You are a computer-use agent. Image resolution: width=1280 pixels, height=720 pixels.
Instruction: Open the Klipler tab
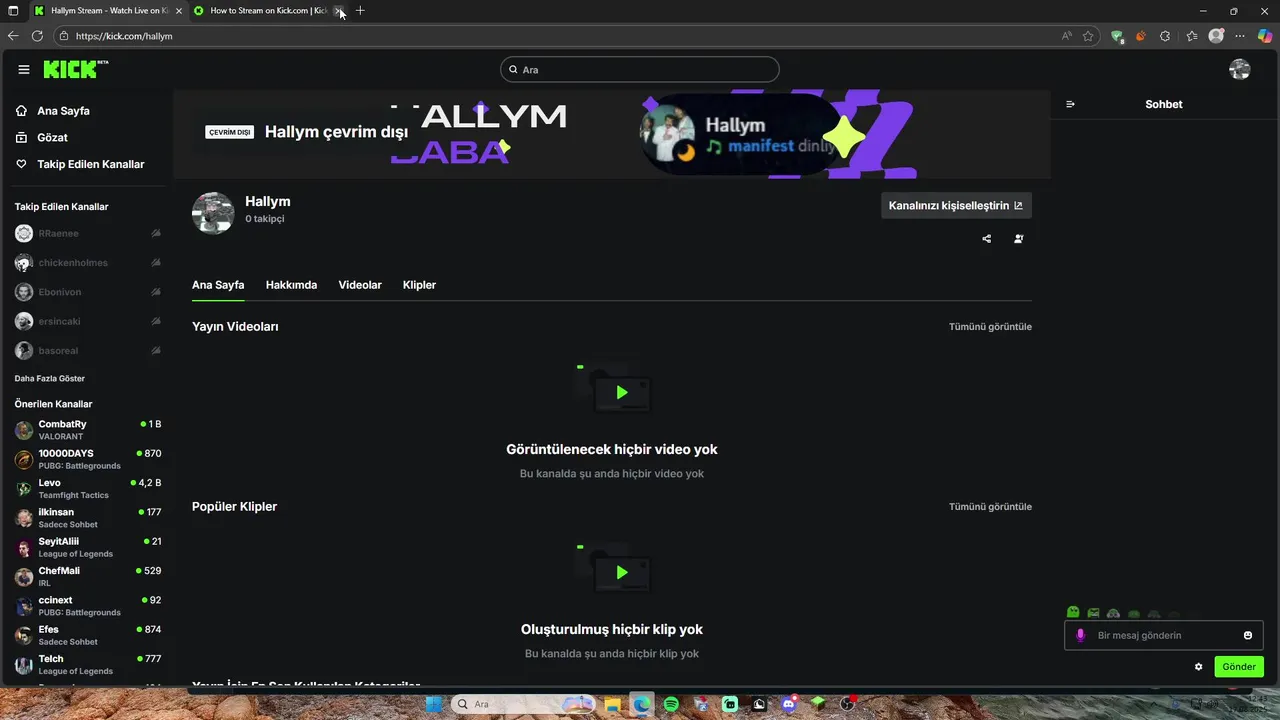coord(419,285)
